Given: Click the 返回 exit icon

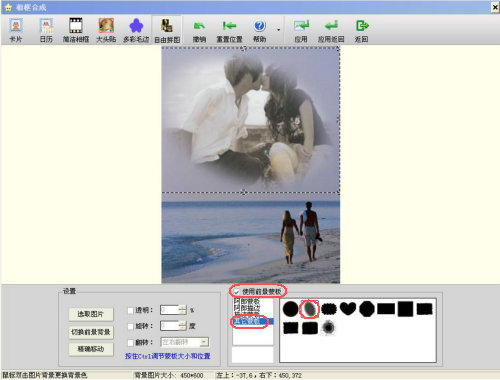Looking at the screenshot, I should click(x=362, y=26).
